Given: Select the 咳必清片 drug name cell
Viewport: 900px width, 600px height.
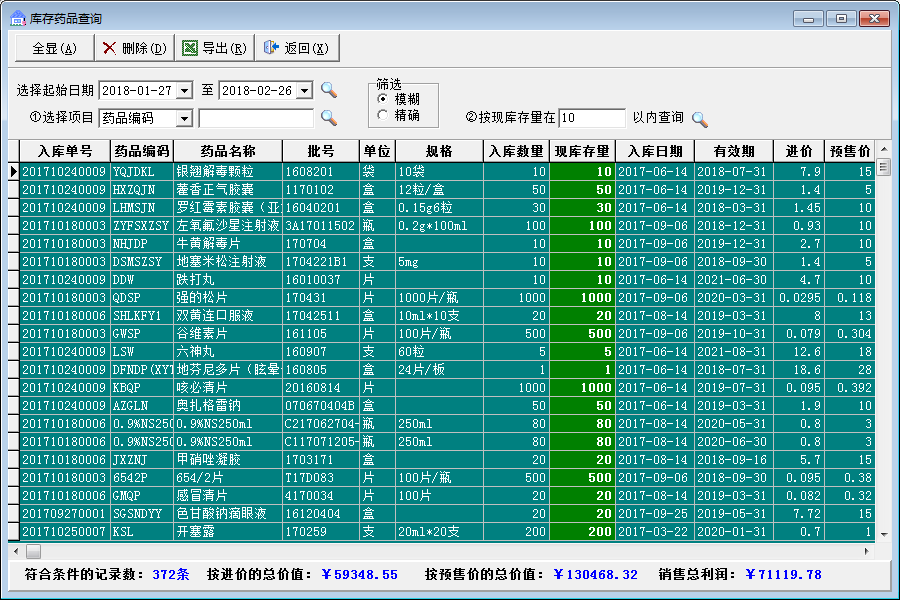Looking at the screenshot, I should coord(228,388).
